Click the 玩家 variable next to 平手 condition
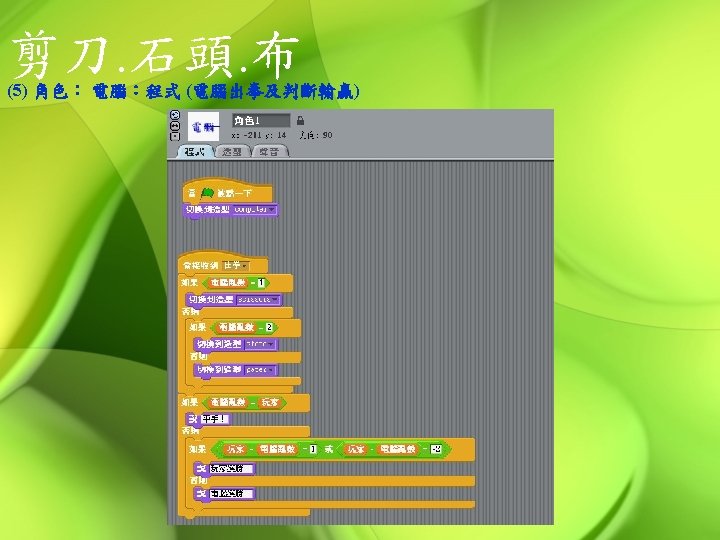This screenshot has width=720, height=540. [x=270, y=403]
